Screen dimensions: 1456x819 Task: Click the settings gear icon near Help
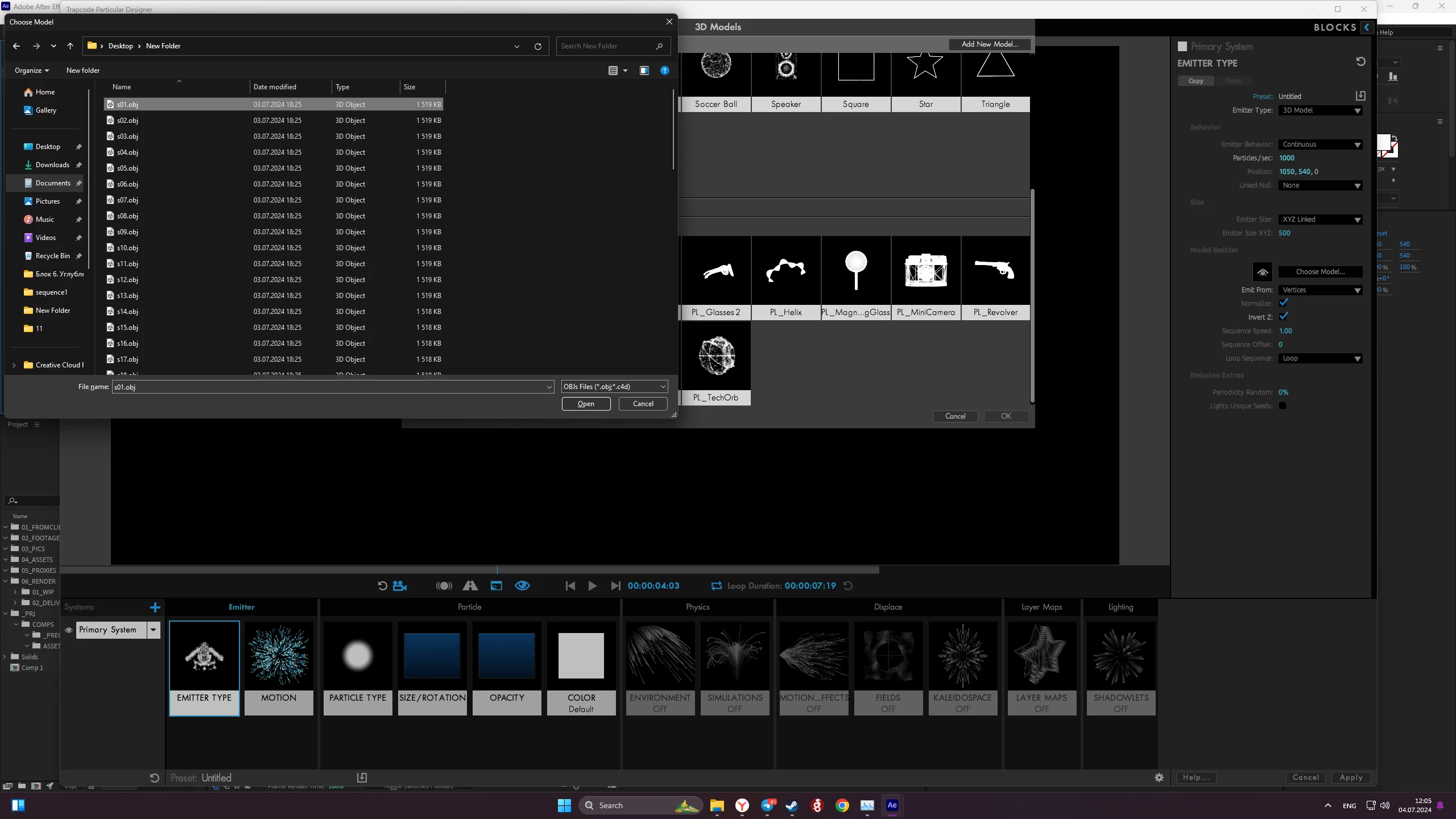pyautogui.click(x=1159, y=777)
